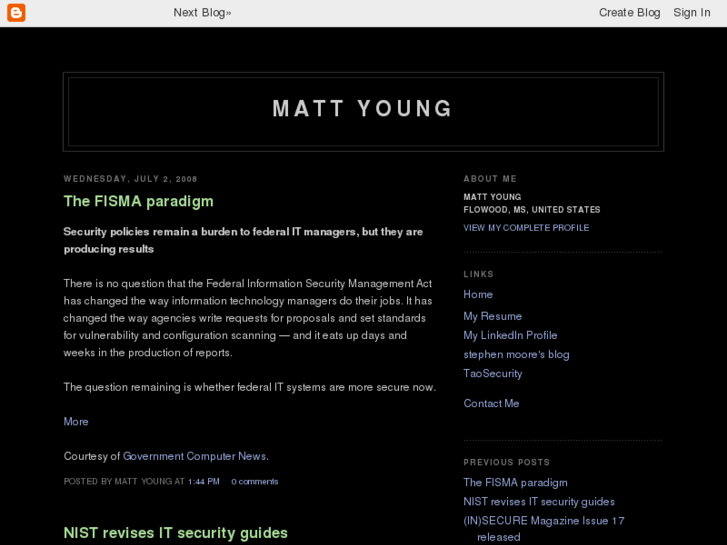Image resolution: width=727 pixels, height=545 pixels.
Task: Click Sign In
Action: click(x=691, y=13)
